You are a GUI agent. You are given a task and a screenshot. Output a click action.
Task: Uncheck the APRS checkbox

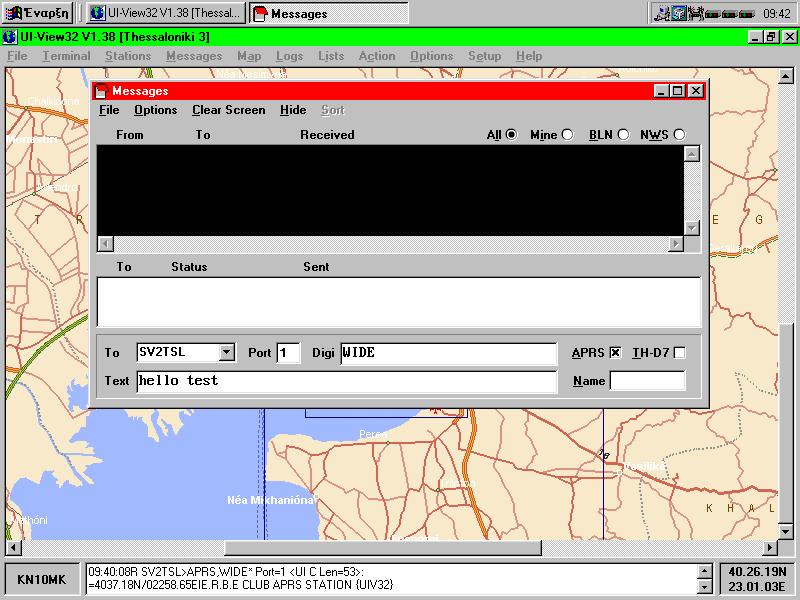(x=616, y=353)
